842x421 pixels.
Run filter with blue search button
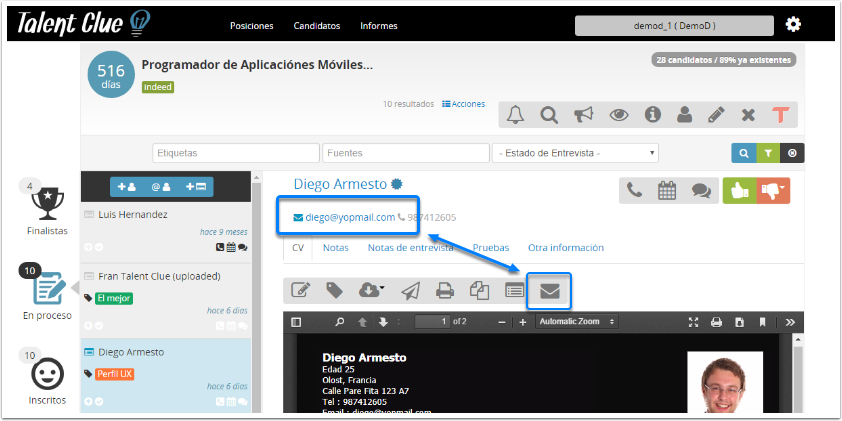(x=744, y=153)
